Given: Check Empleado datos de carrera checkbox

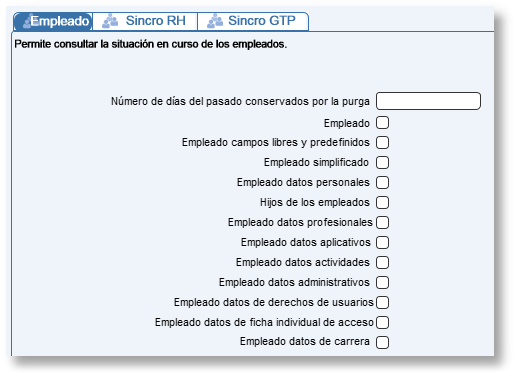Looking at the screenshot, I should tap(382, 342).
